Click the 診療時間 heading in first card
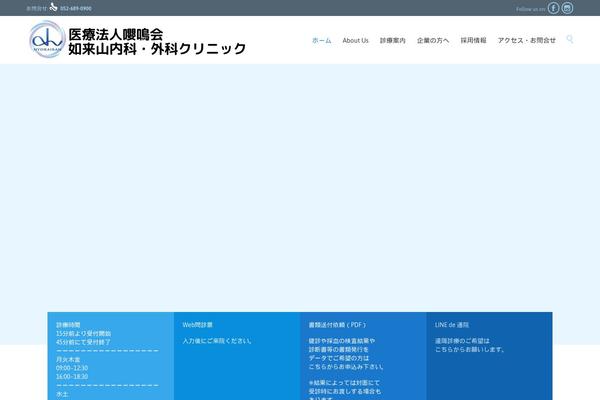This screenshot has width=600, height=400. [x=68, y=325]
